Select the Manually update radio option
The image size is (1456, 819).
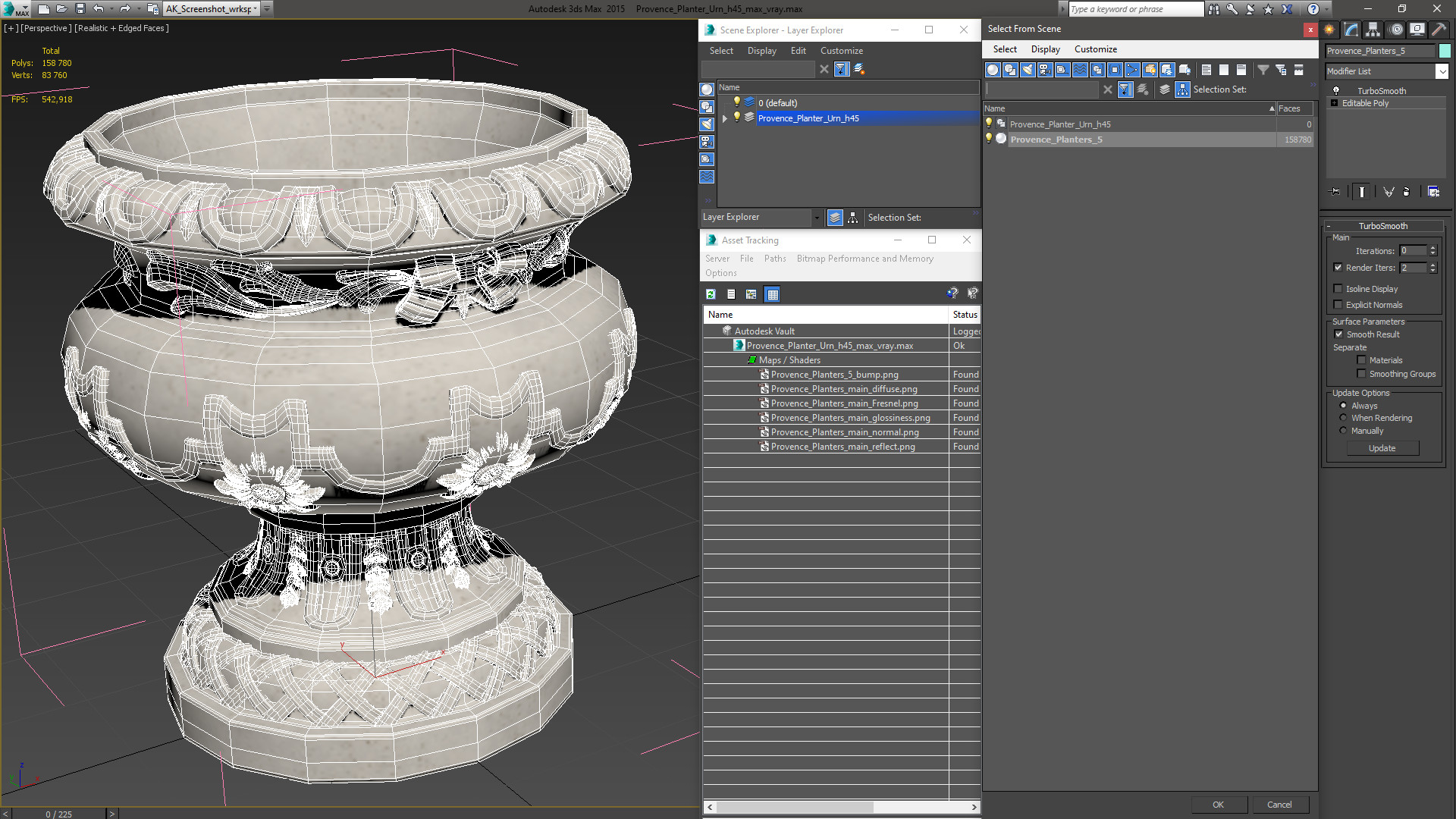pos(1343,431)
